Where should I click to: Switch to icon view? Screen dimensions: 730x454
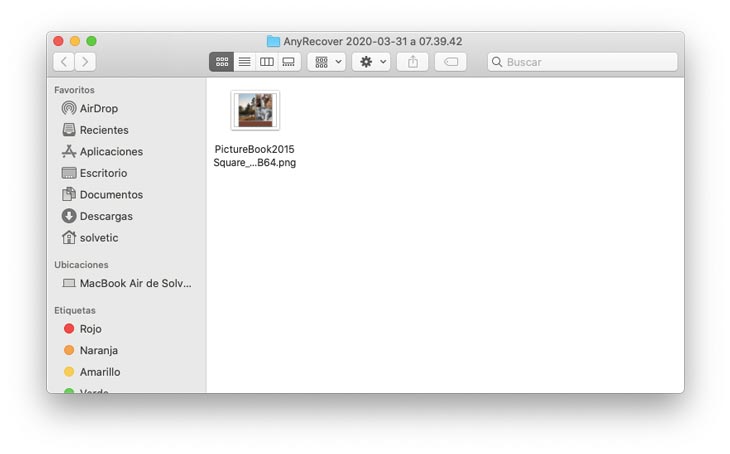(x=222, y=62)
